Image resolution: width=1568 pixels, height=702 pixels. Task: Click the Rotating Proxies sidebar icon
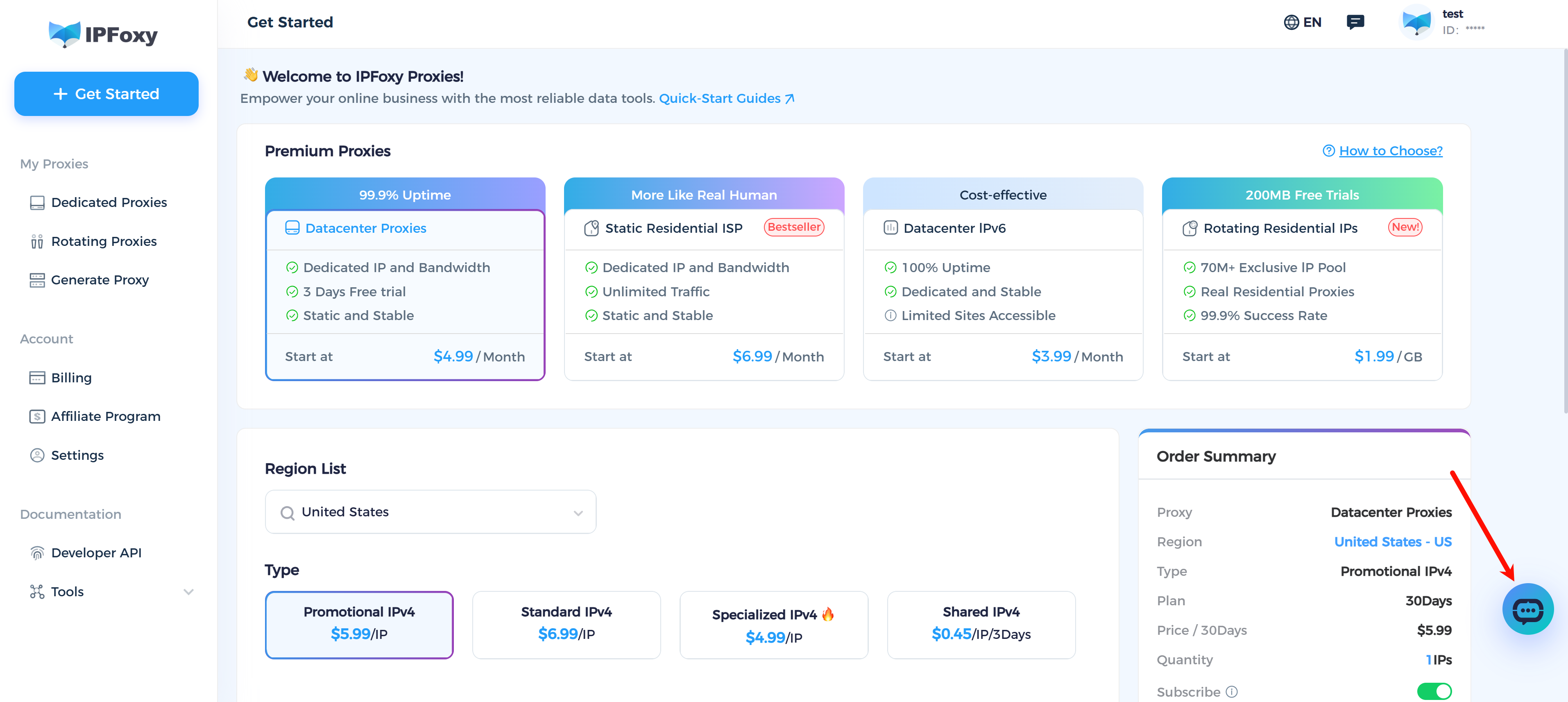coord(37,242)
